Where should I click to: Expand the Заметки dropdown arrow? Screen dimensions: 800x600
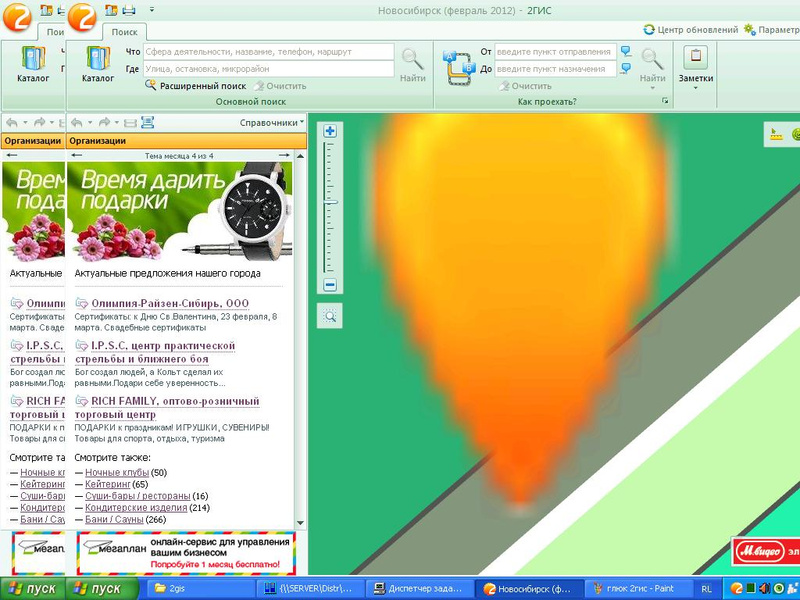[695, 88]
